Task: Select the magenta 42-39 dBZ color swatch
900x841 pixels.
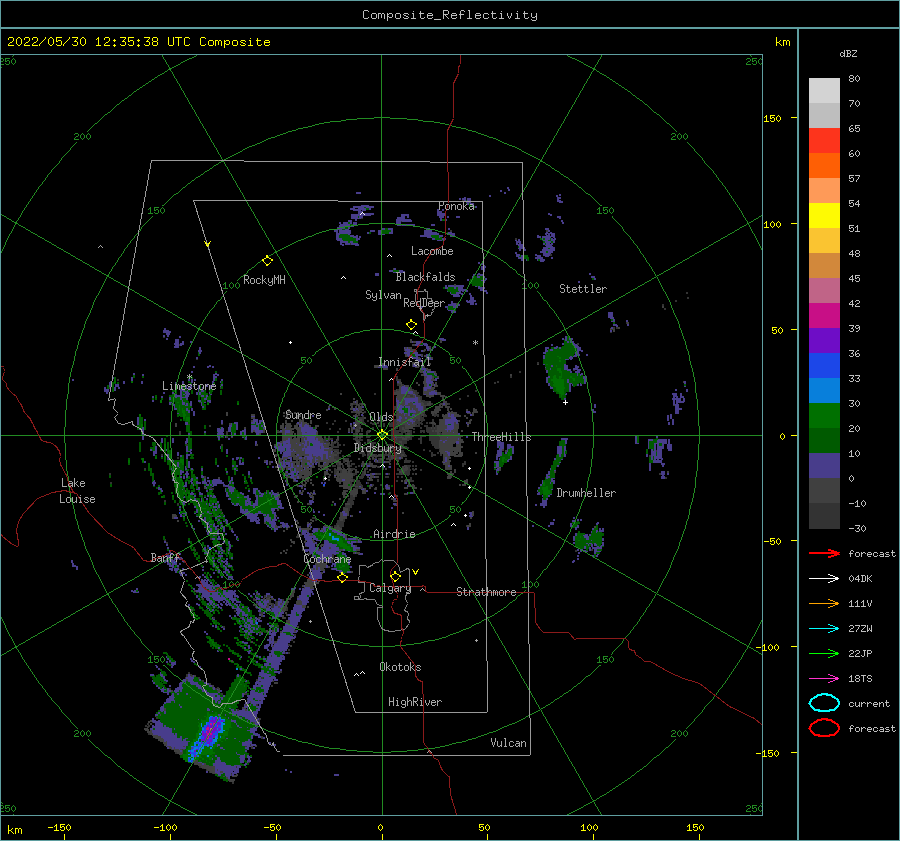Action: (x=824, y=316)
